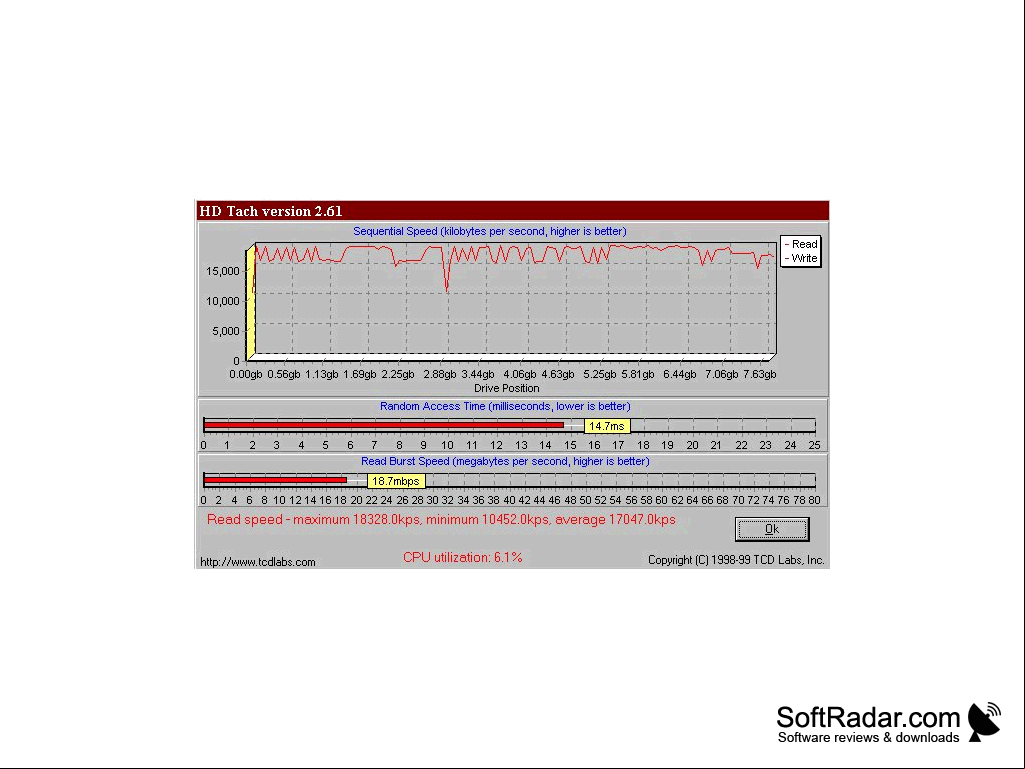Viewport: 1025px width, 769px height.
Task: Click the 2.88gb drive position label
Action: (x=440, y=375)
